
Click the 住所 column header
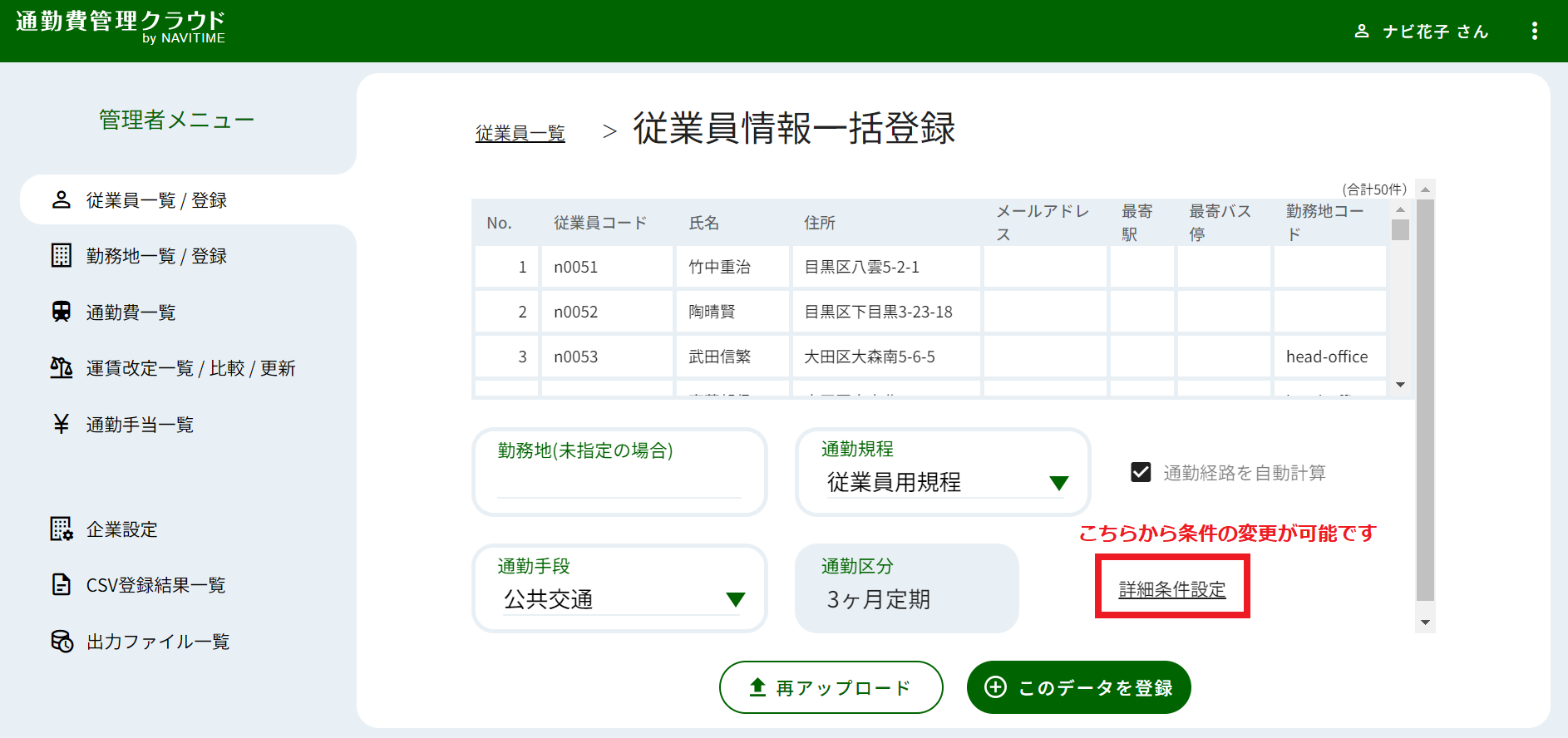820,223
